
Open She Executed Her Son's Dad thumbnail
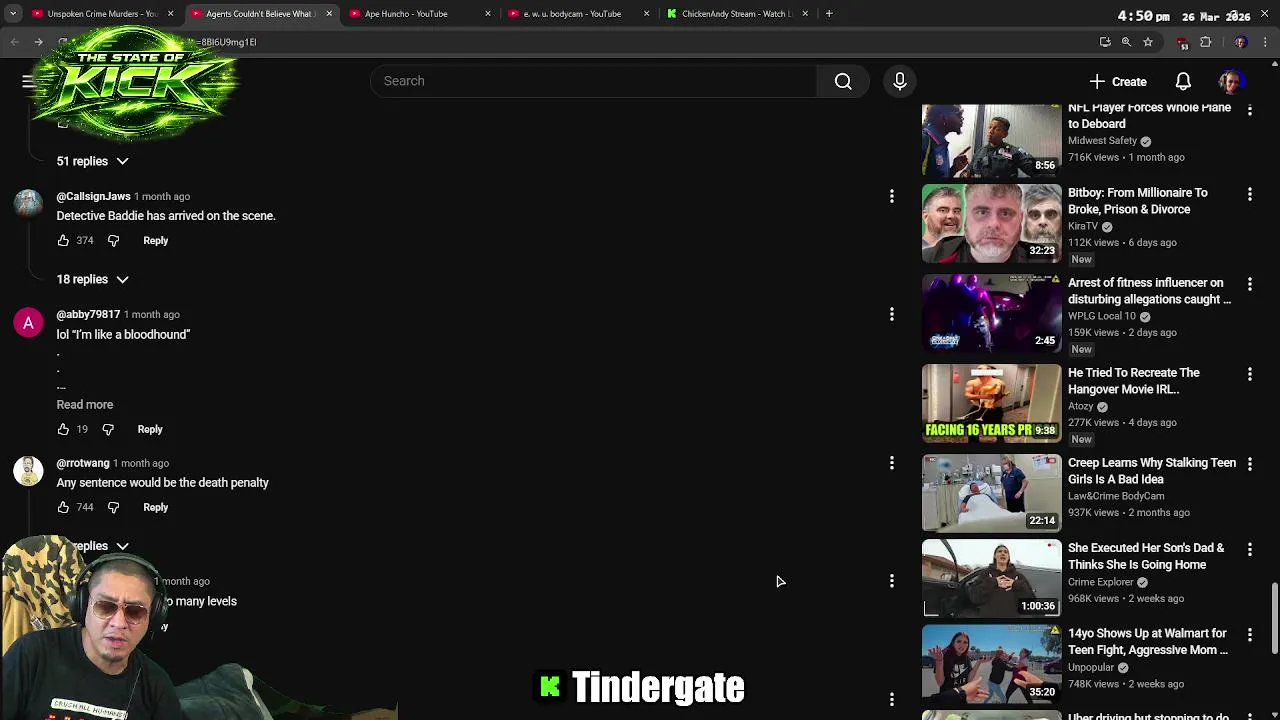tap(991, 578)
